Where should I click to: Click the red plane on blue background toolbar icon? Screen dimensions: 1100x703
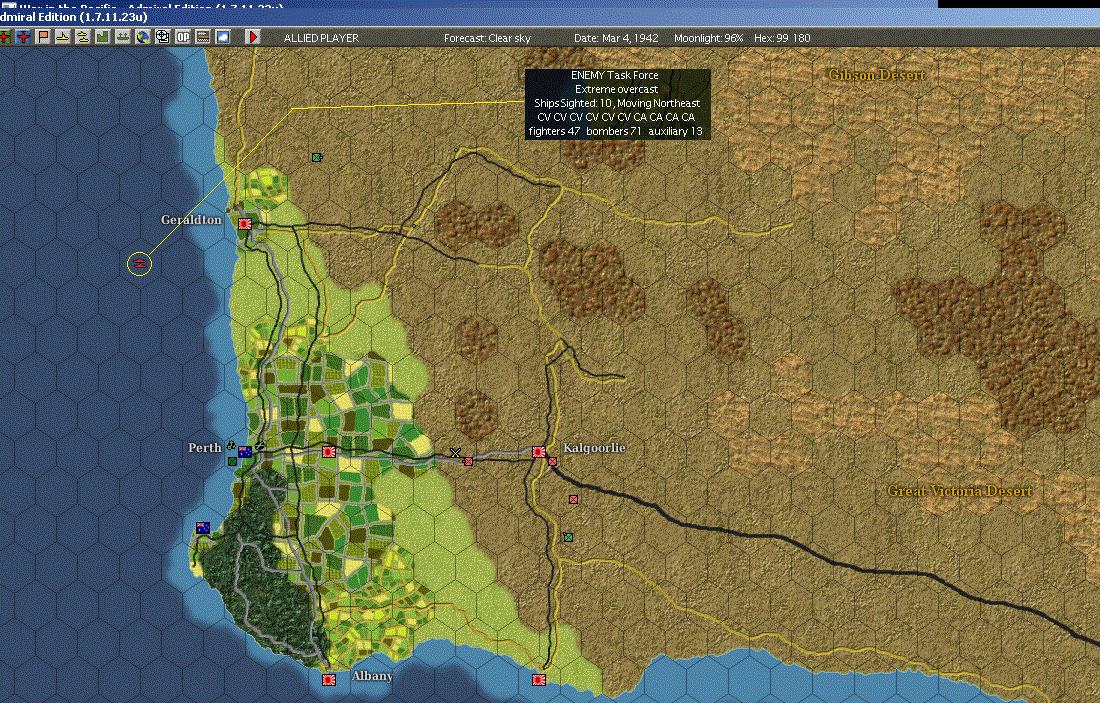(24, 37)
